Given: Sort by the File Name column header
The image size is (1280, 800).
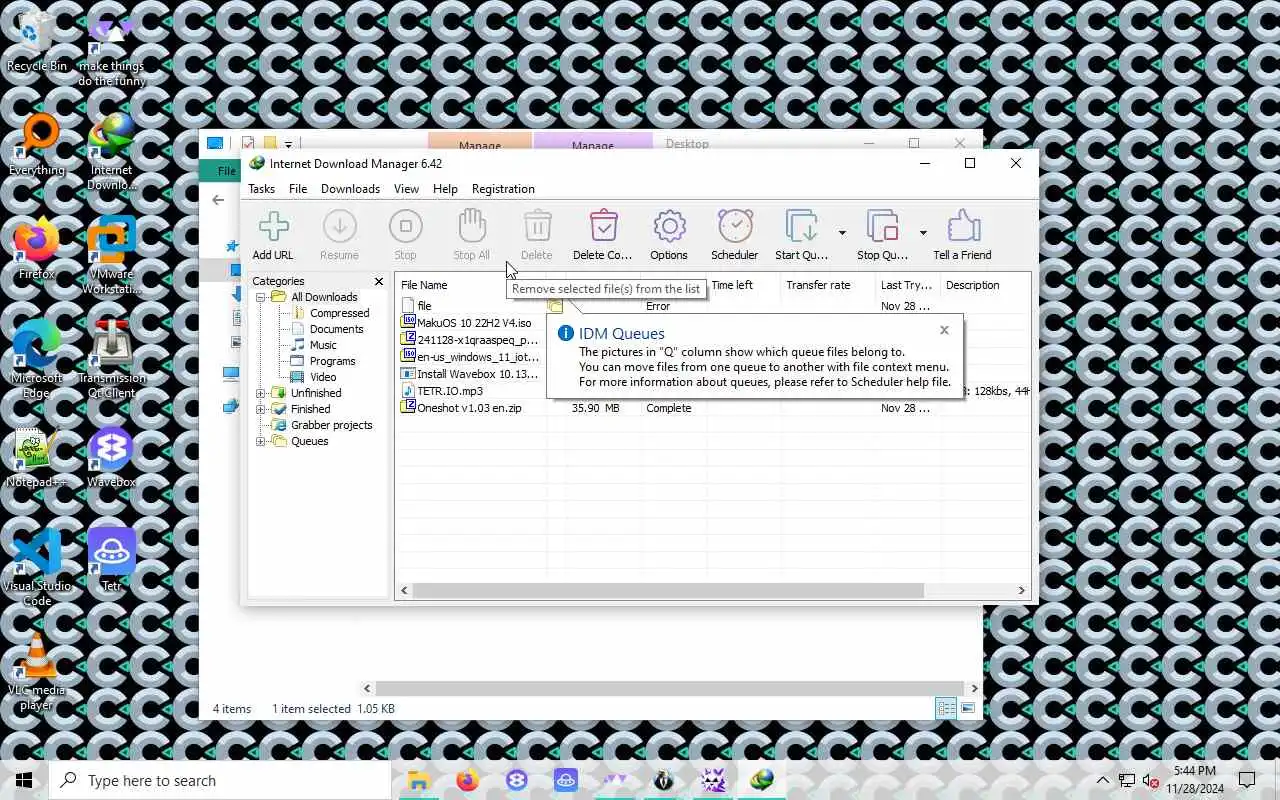Looking at the screenshot, I should pyautogui.click(x=470, y=285).
